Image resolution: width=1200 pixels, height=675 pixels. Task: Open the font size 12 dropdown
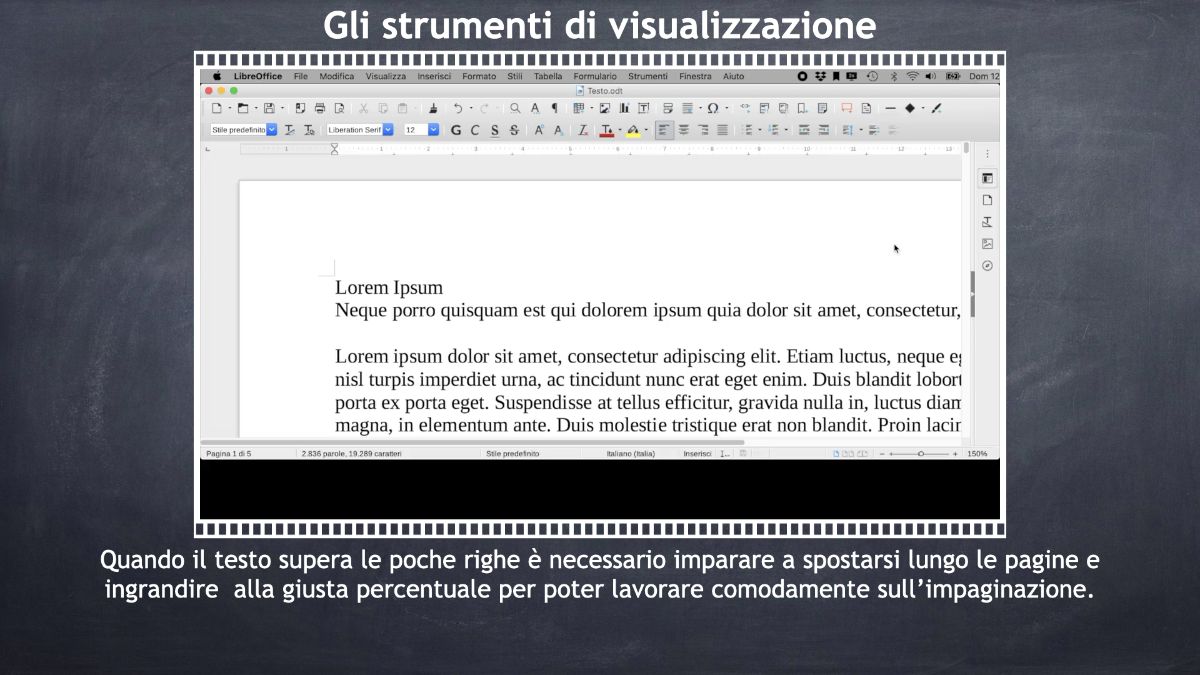pyautogui.click(x=433, y=130)
